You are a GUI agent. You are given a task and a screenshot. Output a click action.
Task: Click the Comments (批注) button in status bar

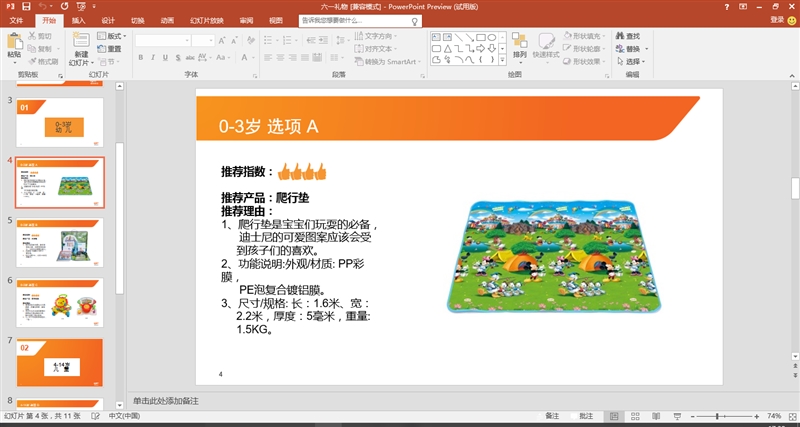click(x=582, y=416)
